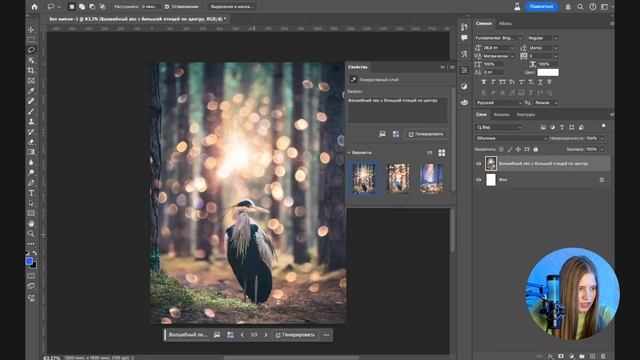Hide the generative forest layer via eye icon
This screenshot has width=640, height=360.
479,164
